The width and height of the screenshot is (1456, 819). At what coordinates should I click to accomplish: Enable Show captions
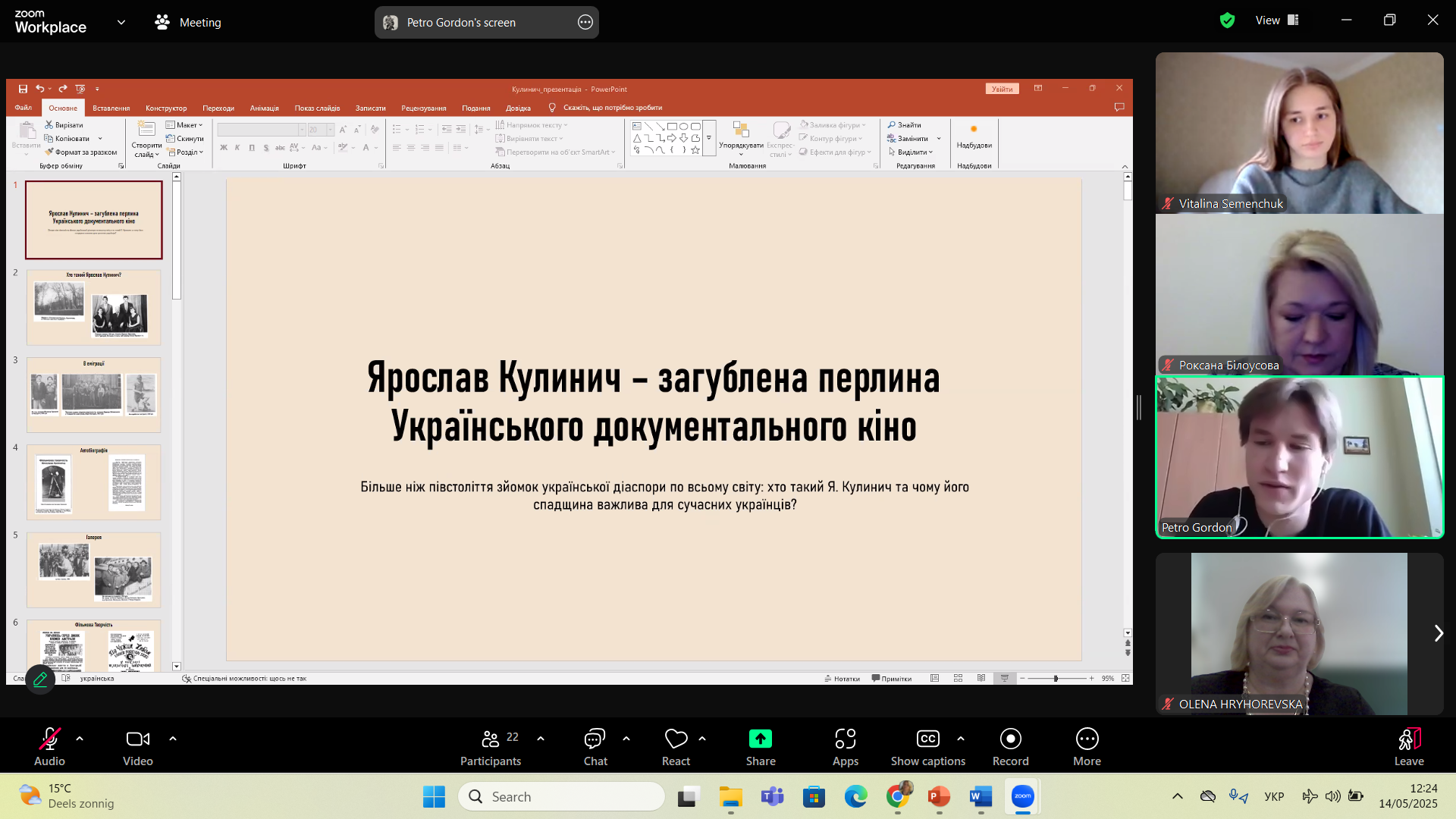click(x=927, y=747)
